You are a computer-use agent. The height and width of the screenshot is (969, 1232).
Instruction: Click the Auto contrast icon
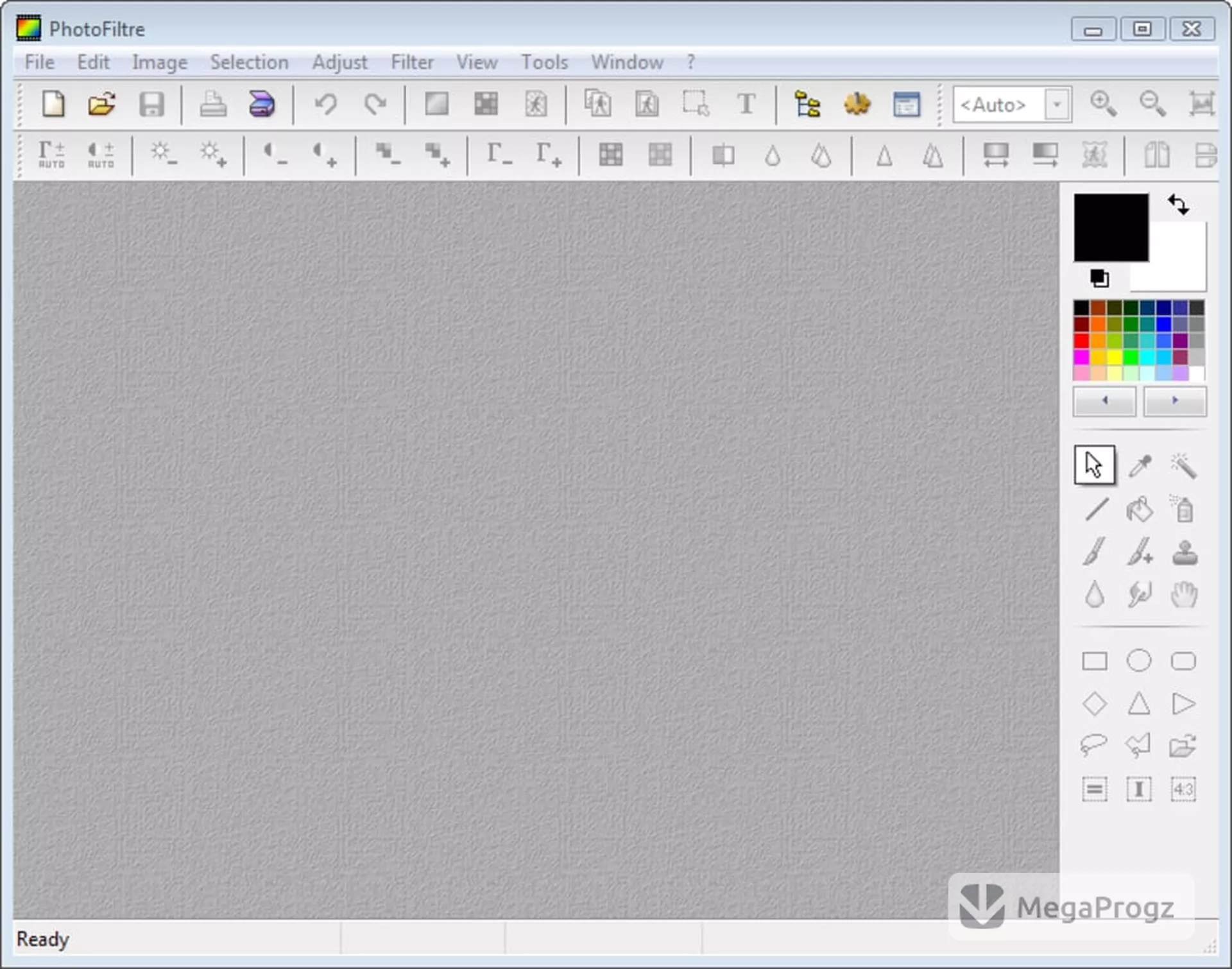click(x=101, y=155)
